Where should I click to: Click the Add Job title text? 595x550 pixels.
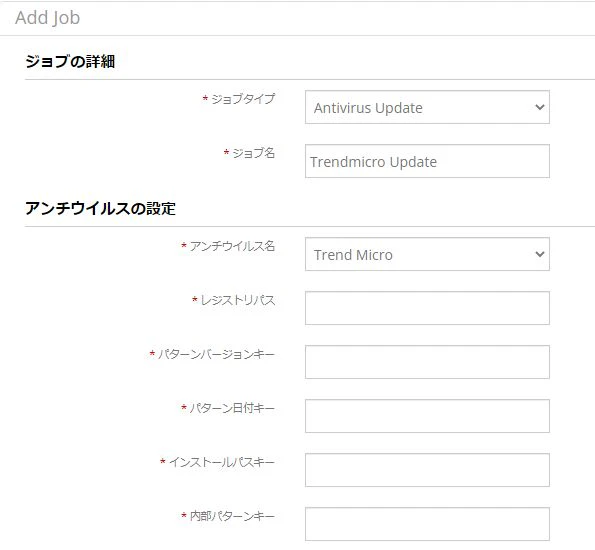point(47,18)
